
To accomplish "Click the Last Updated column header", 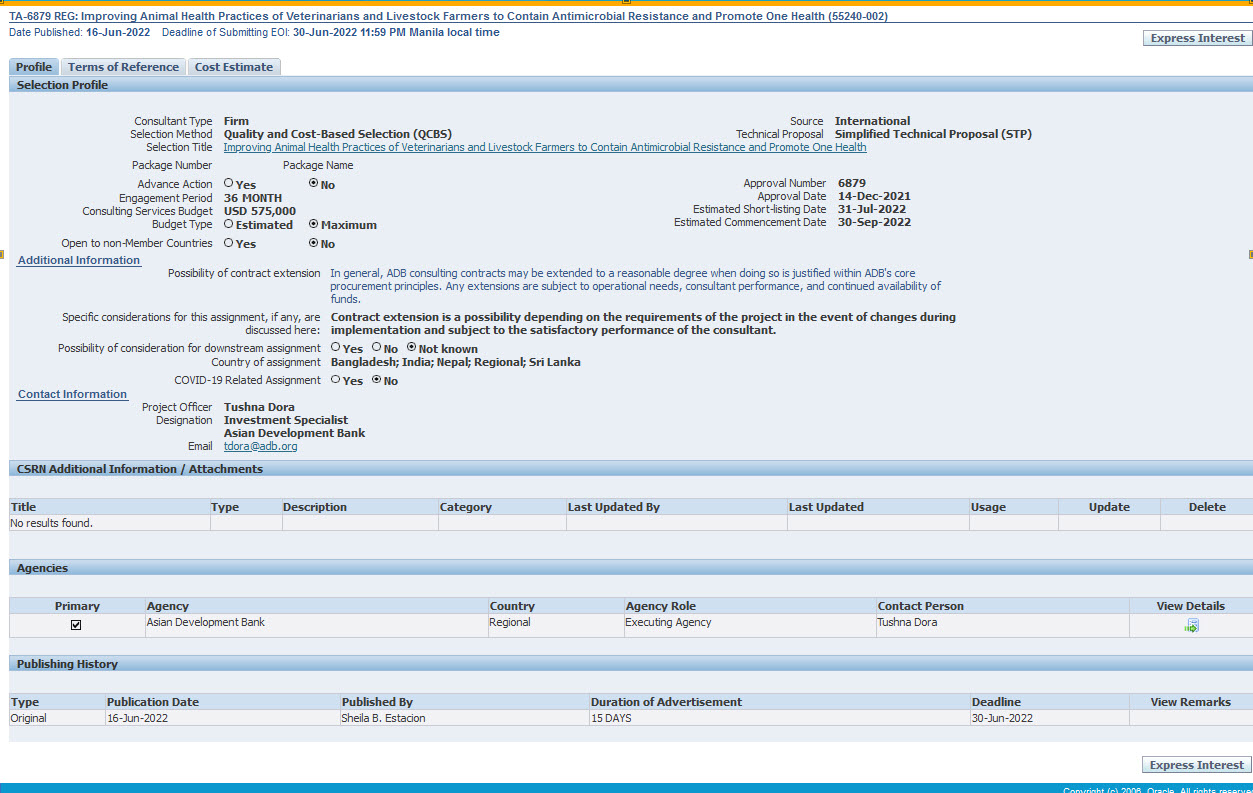I will click(x=825, y=507).
